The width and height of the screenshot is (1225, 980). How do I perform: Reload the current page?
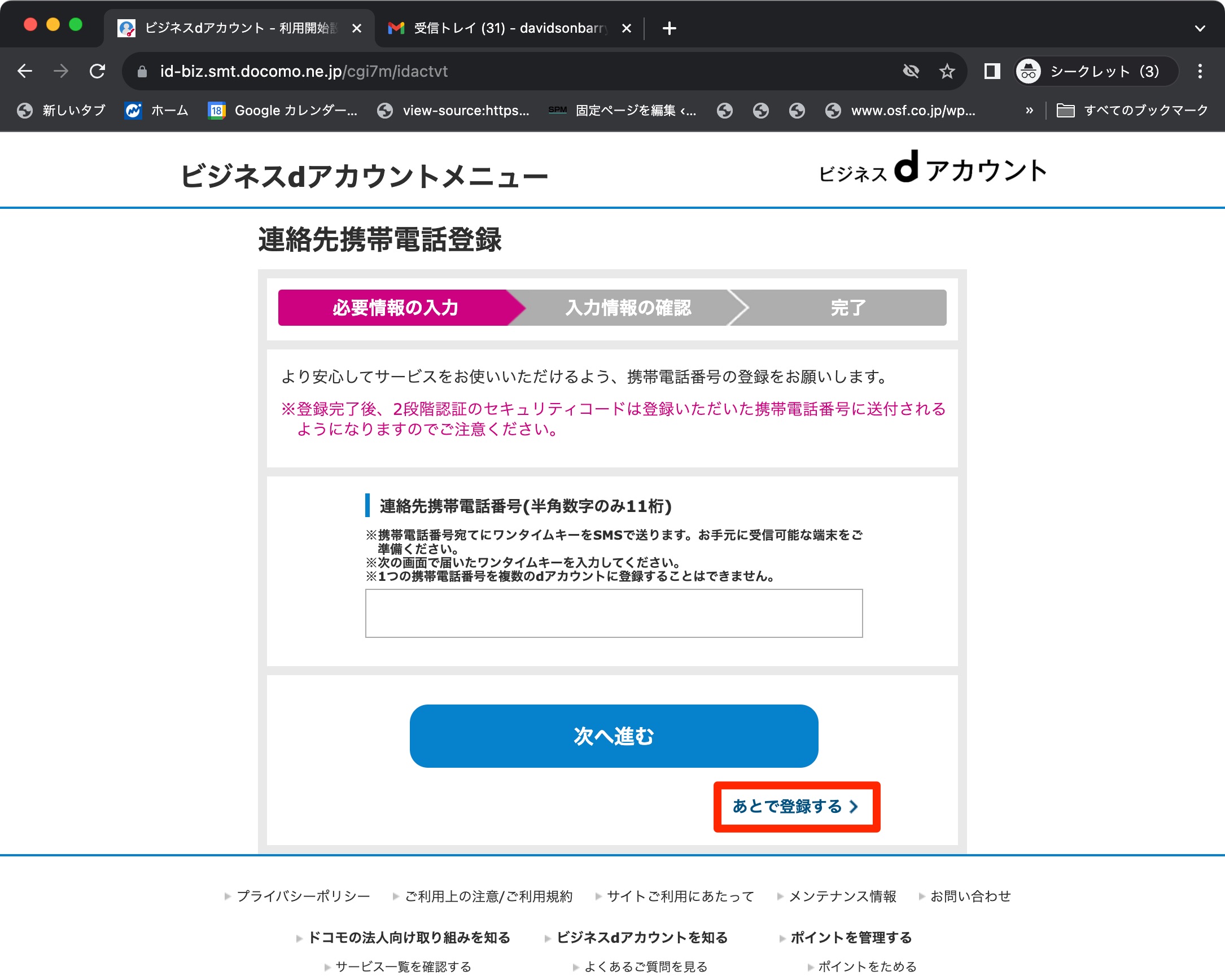(x=98, y=71)
